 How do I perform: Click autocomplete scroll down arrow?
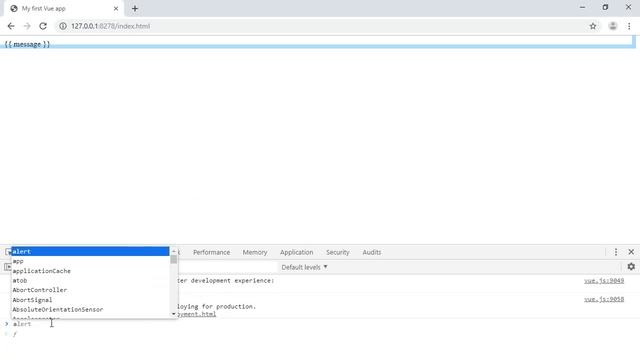tap(174, 314)
